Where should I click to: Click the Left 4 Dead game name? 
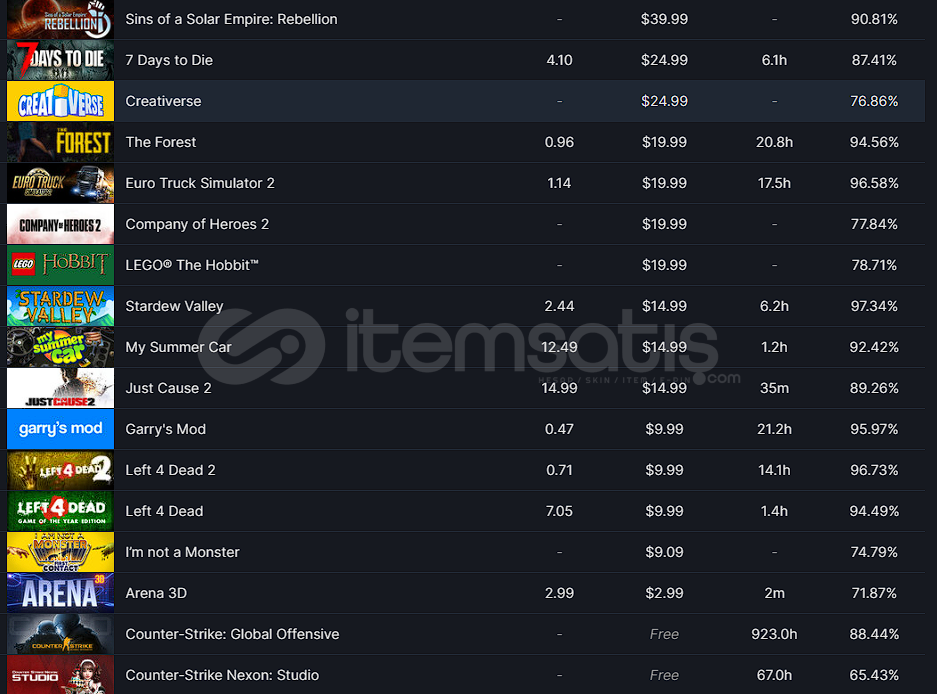coord(164,511)
